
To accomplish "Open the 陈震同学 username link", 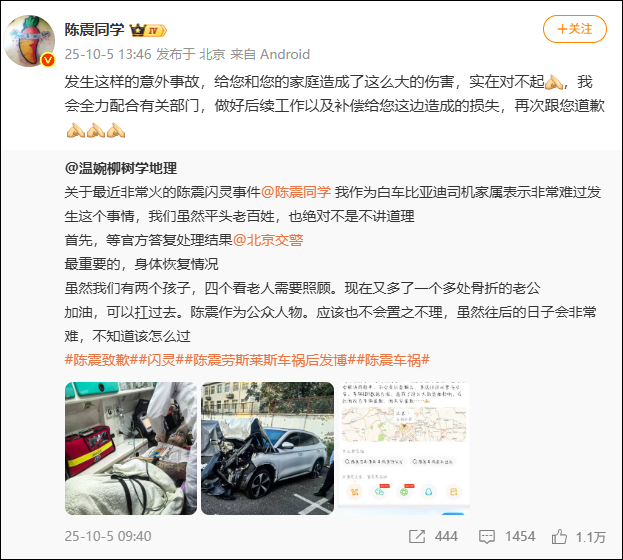I will click(x=95, y=30).
